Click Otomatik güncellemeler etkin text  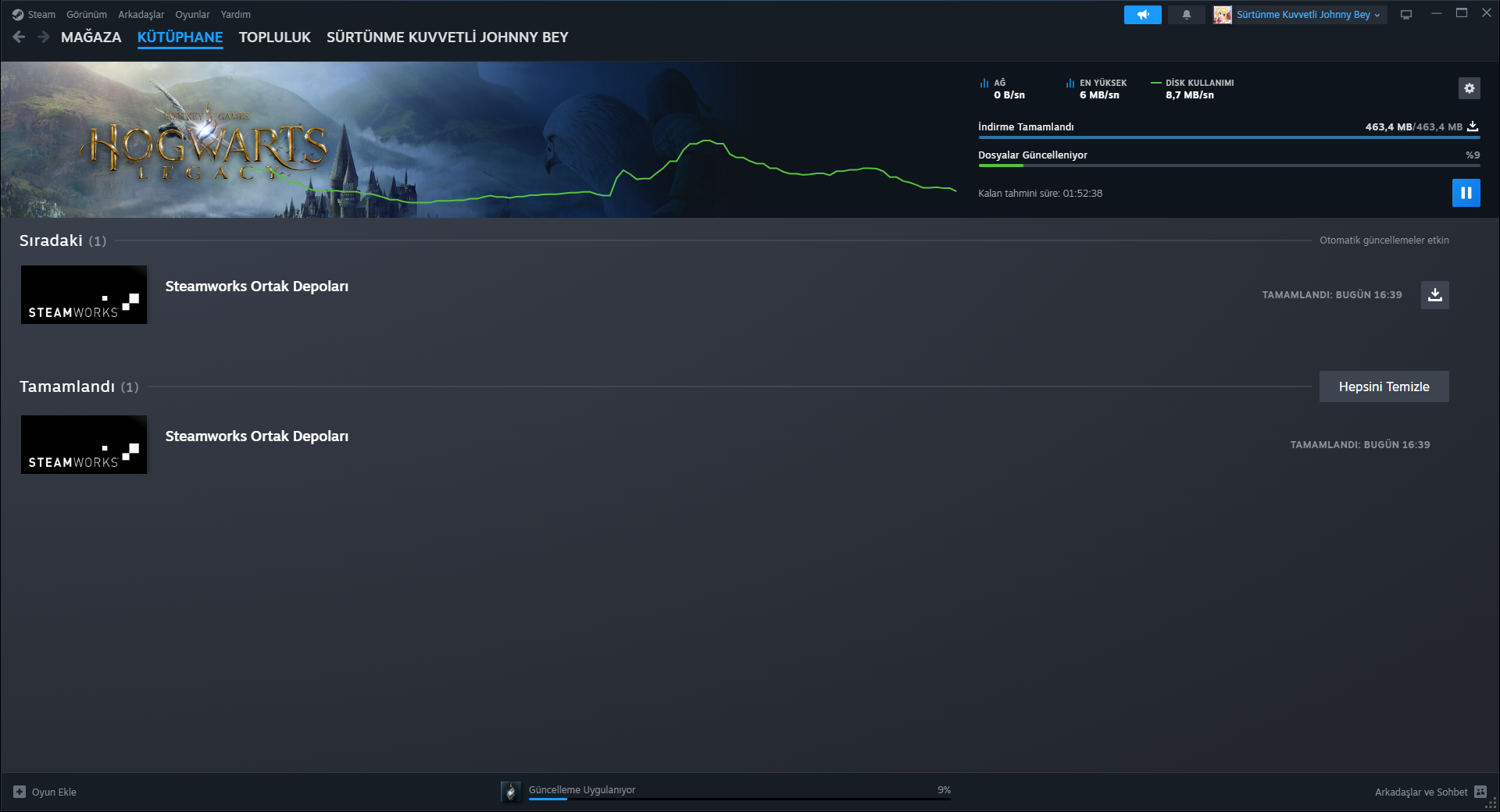[1384, 240]
